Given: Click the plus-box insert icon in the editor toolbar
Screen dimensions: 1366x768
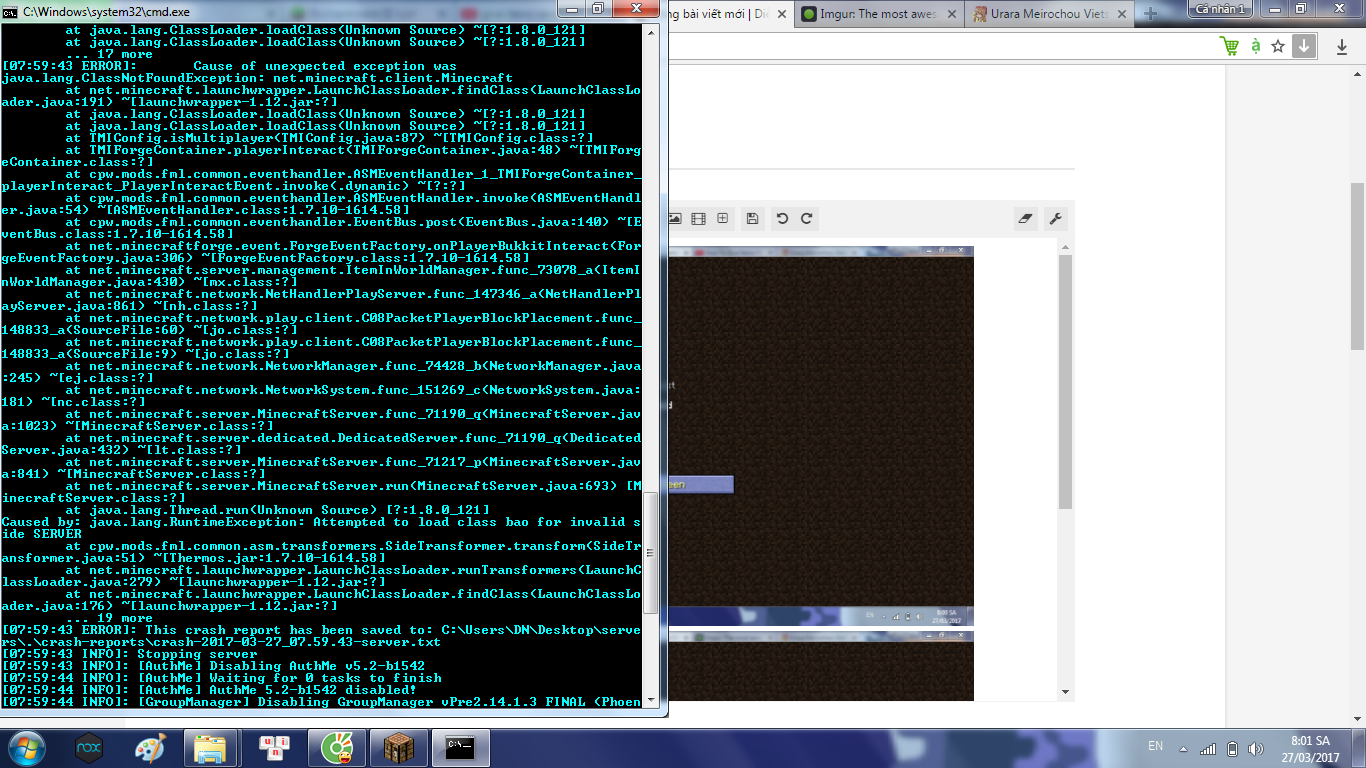Looking at the screenshot, I should pos(723,218).
